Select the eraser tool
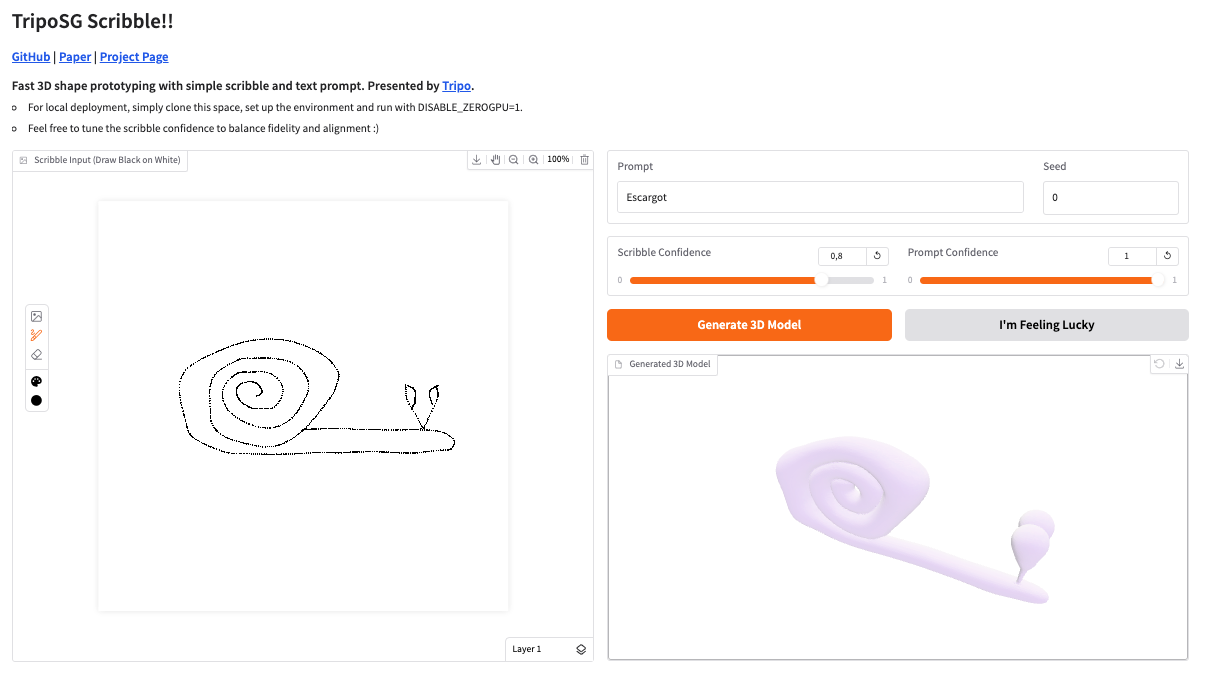Viewport: 1210px width, 692px height. pos(37,354)
